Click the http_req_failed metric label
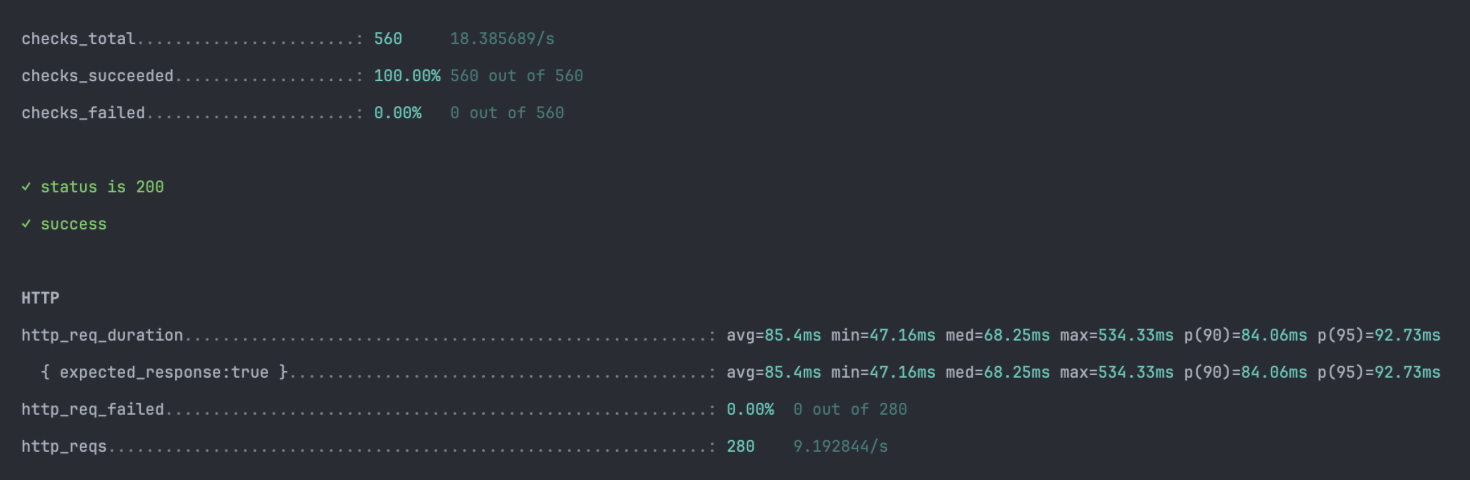 tap(93, 409)
